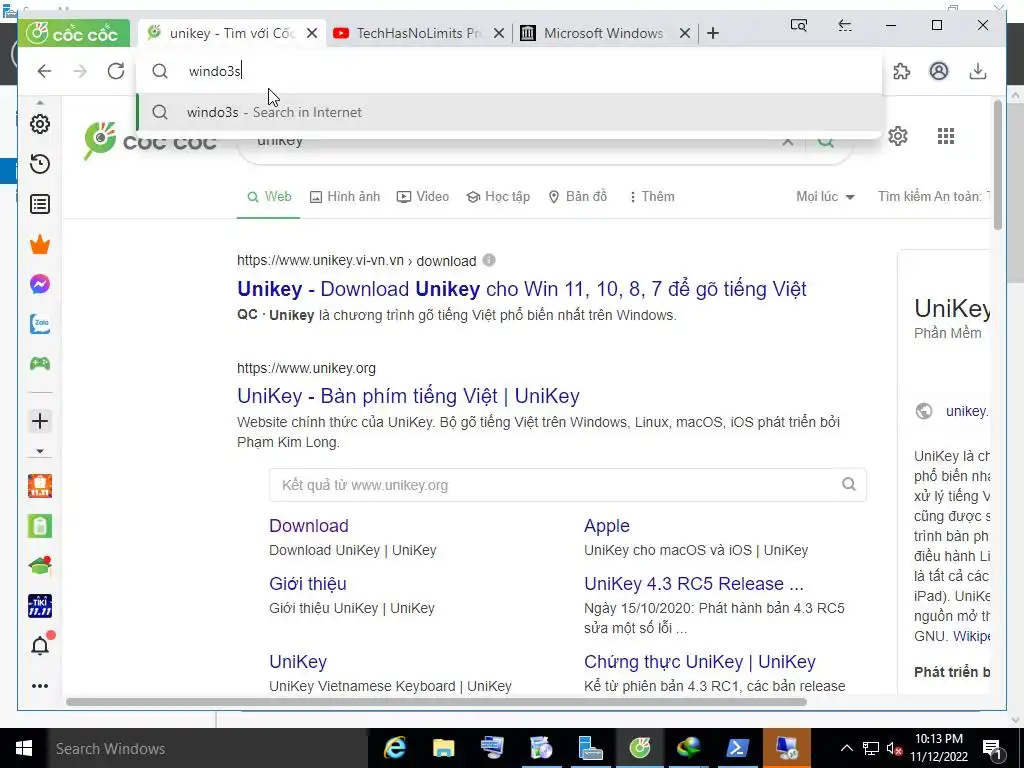Image resolution: width=1024 pixels, height=768 pixels.
Task: Open Unikey Download cho Win 11 ad link
Action: coord(522,289)
